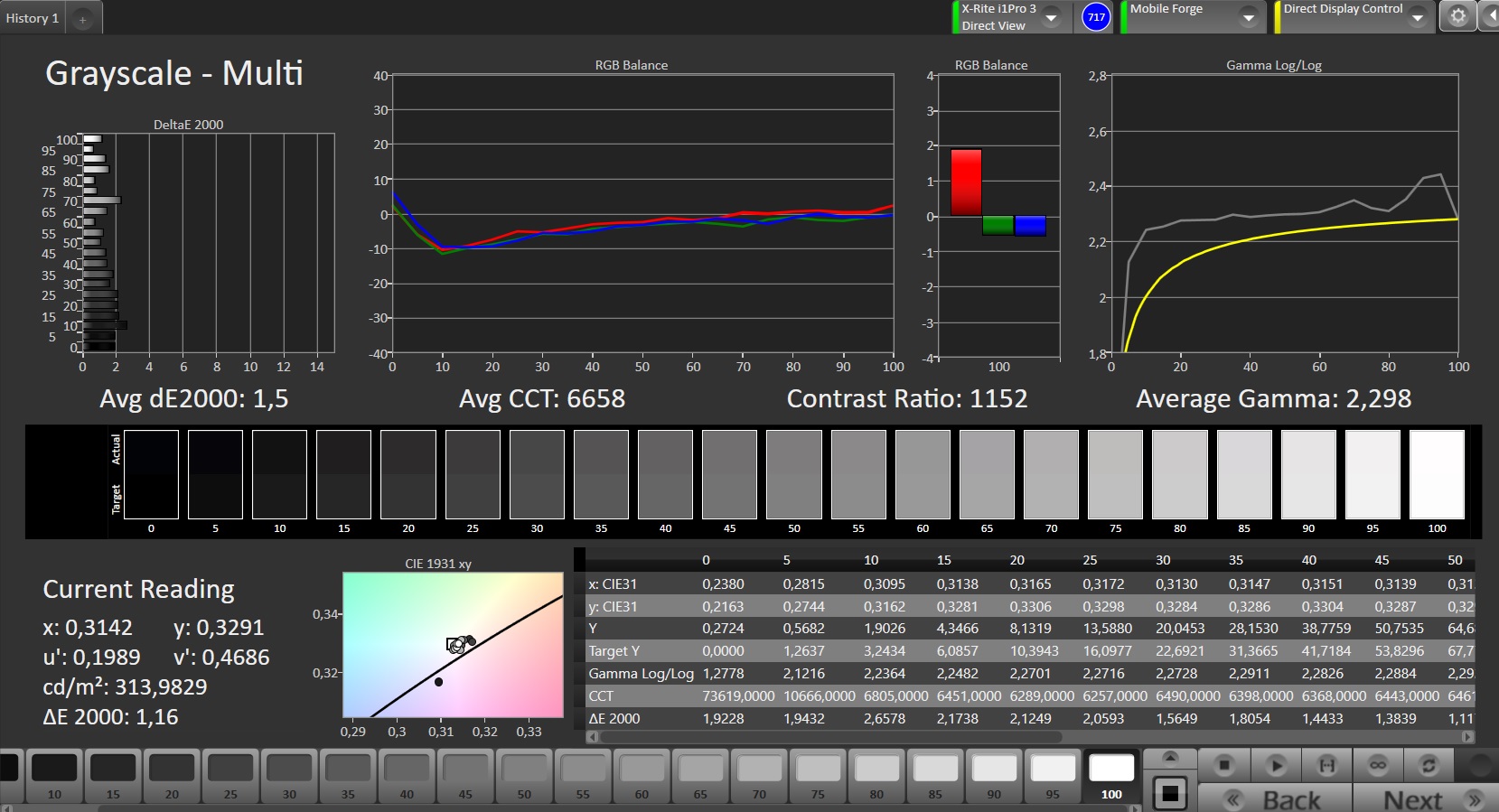The width and height of the screenshot is (1499, 812).
Task: Click the DeltaE 2000 bar chart
Action: [209, 243]
